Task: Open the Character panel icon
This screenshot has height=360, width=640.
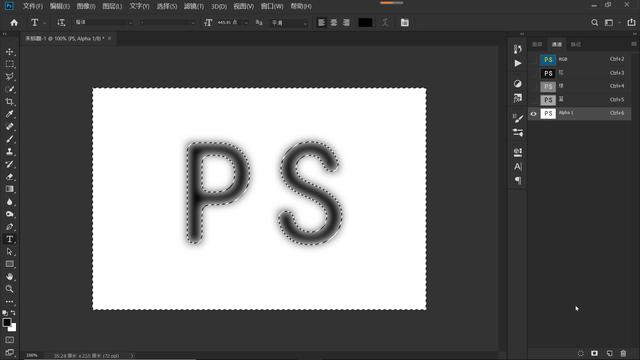Action: click(518, 167)
